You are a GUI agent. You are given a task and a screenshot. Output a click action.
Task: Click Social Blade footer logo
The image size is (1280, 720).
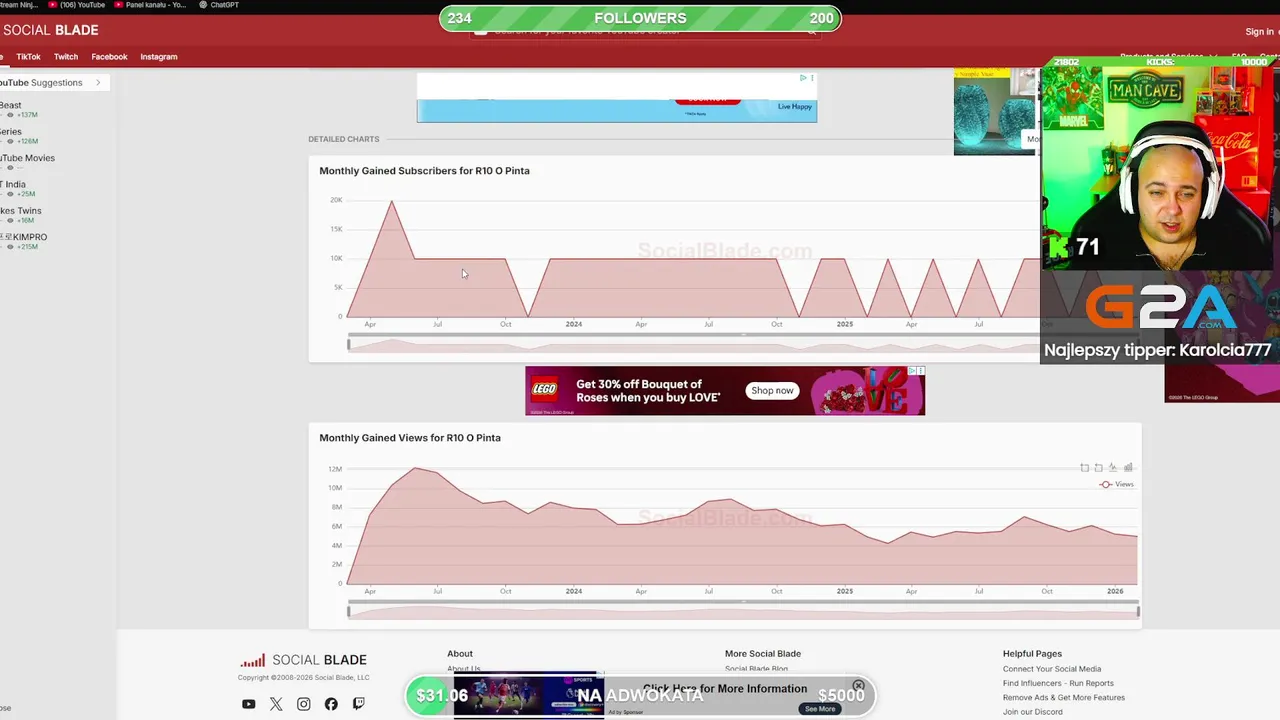click(303, 660)
